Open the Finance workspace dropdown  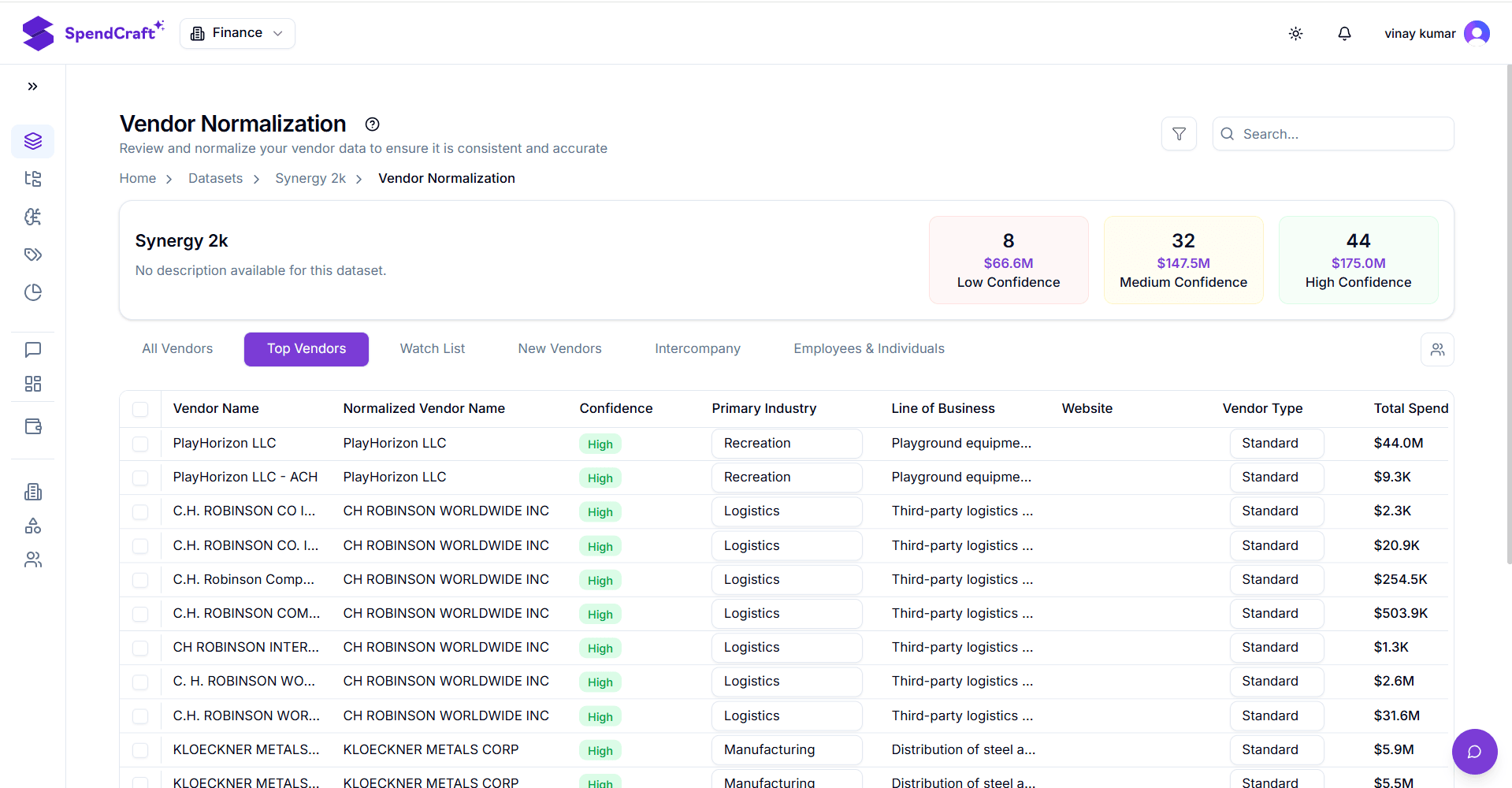pos(236,33)
